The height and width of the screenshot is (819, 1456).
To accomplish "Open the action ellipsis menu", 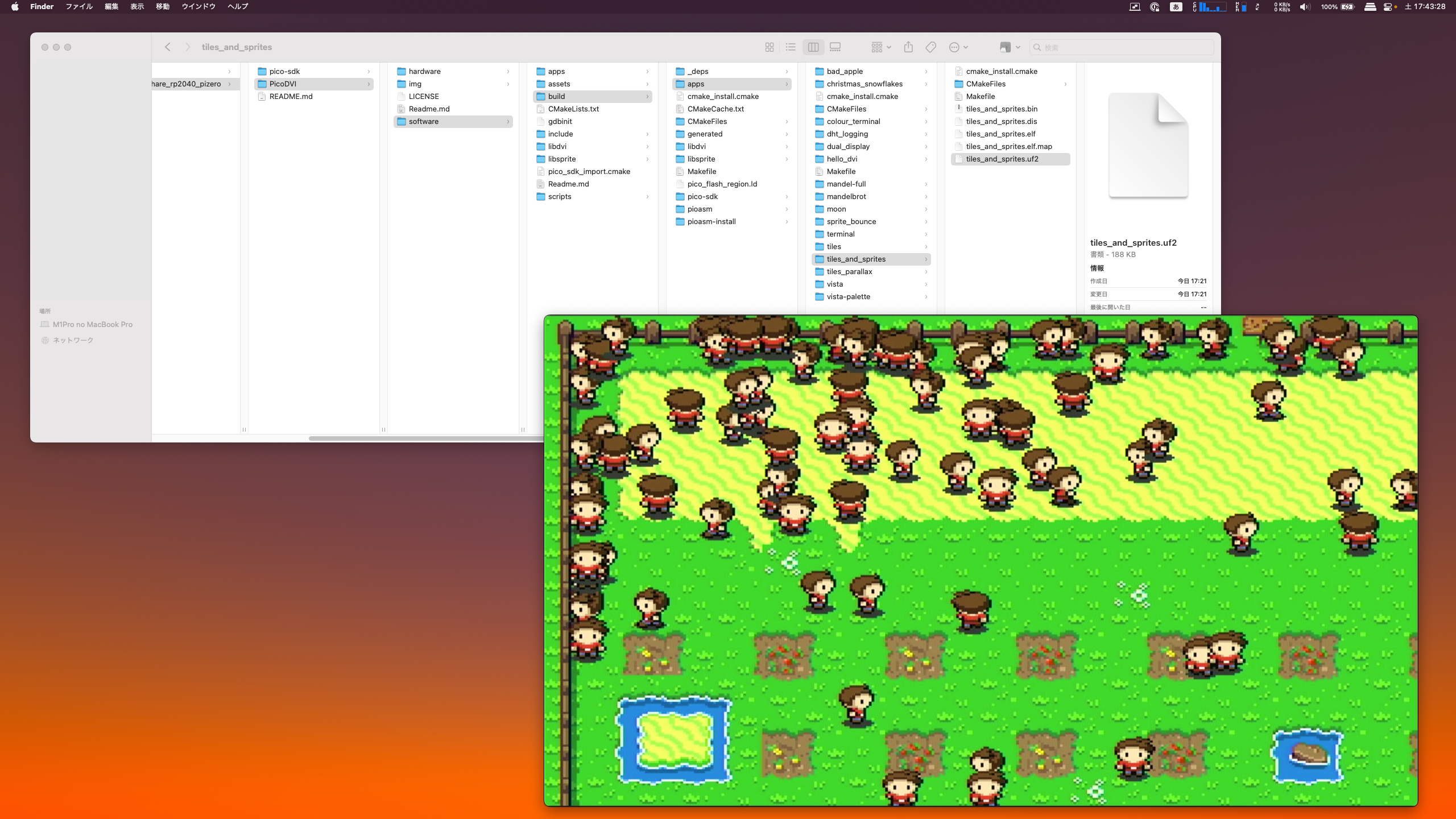I will click(958, 47).
